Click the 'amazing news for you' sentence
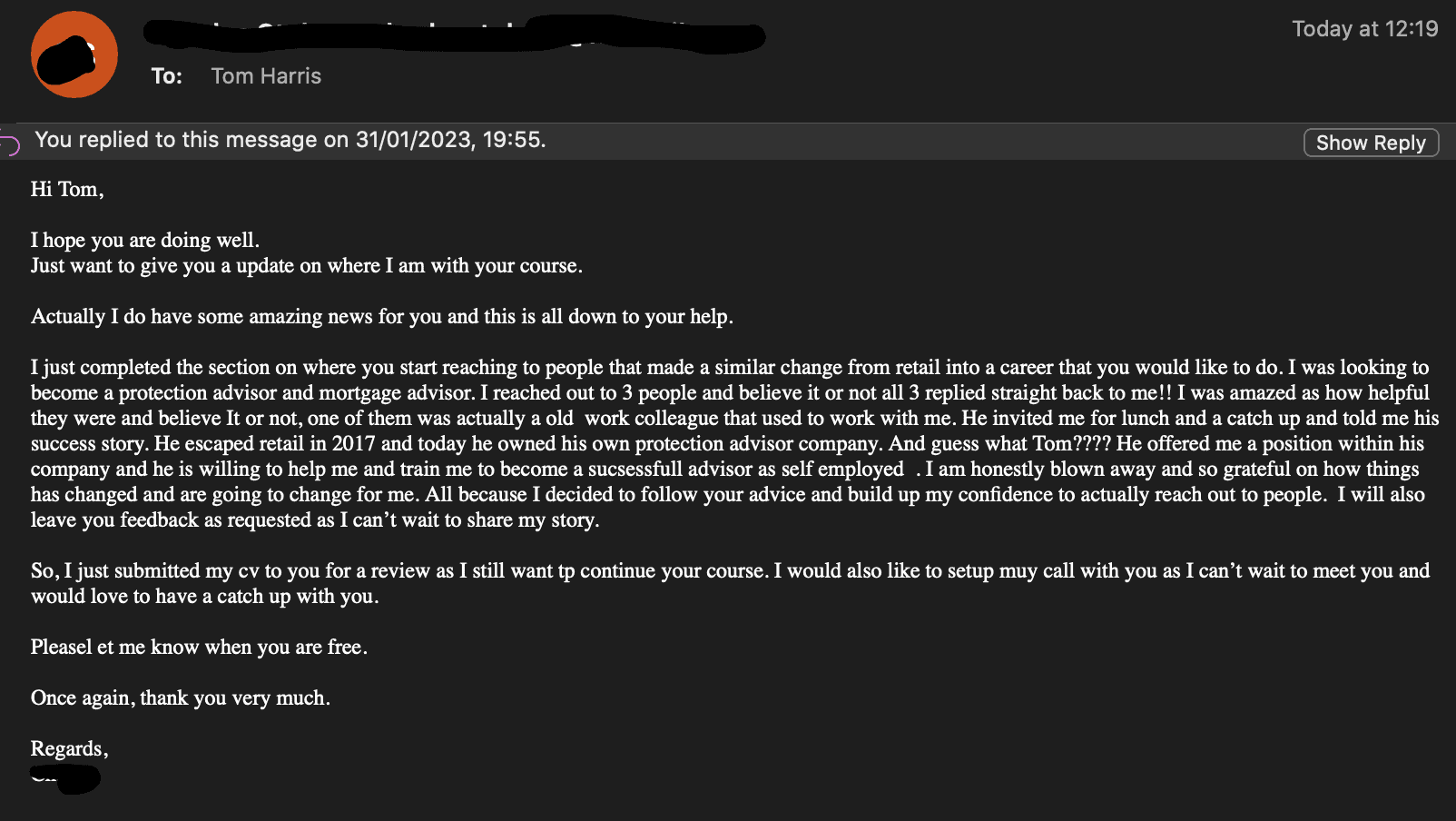 coord(382,316)
